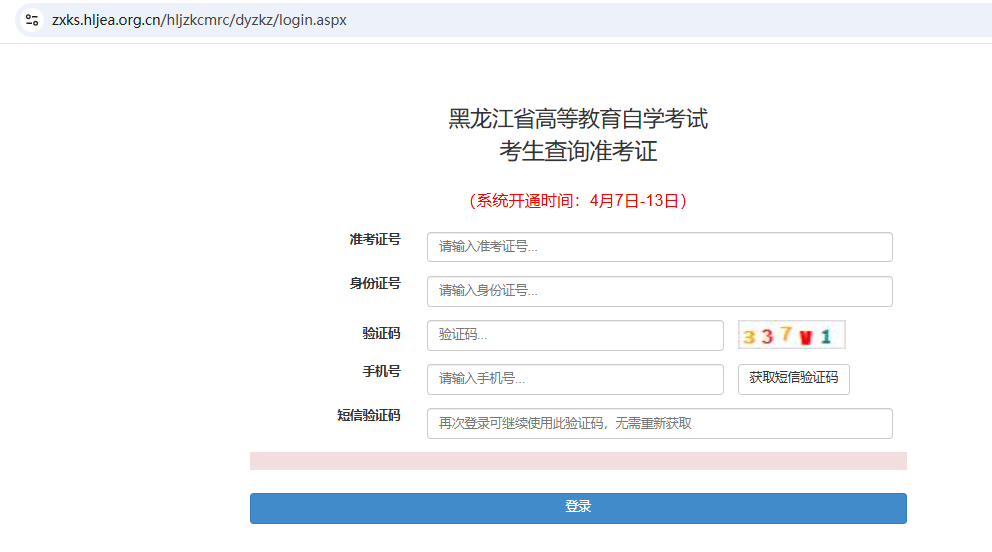Click the 身份证号 field label
Image resolution: width=992 pixels, height=552 pixels.
point(374,283)
